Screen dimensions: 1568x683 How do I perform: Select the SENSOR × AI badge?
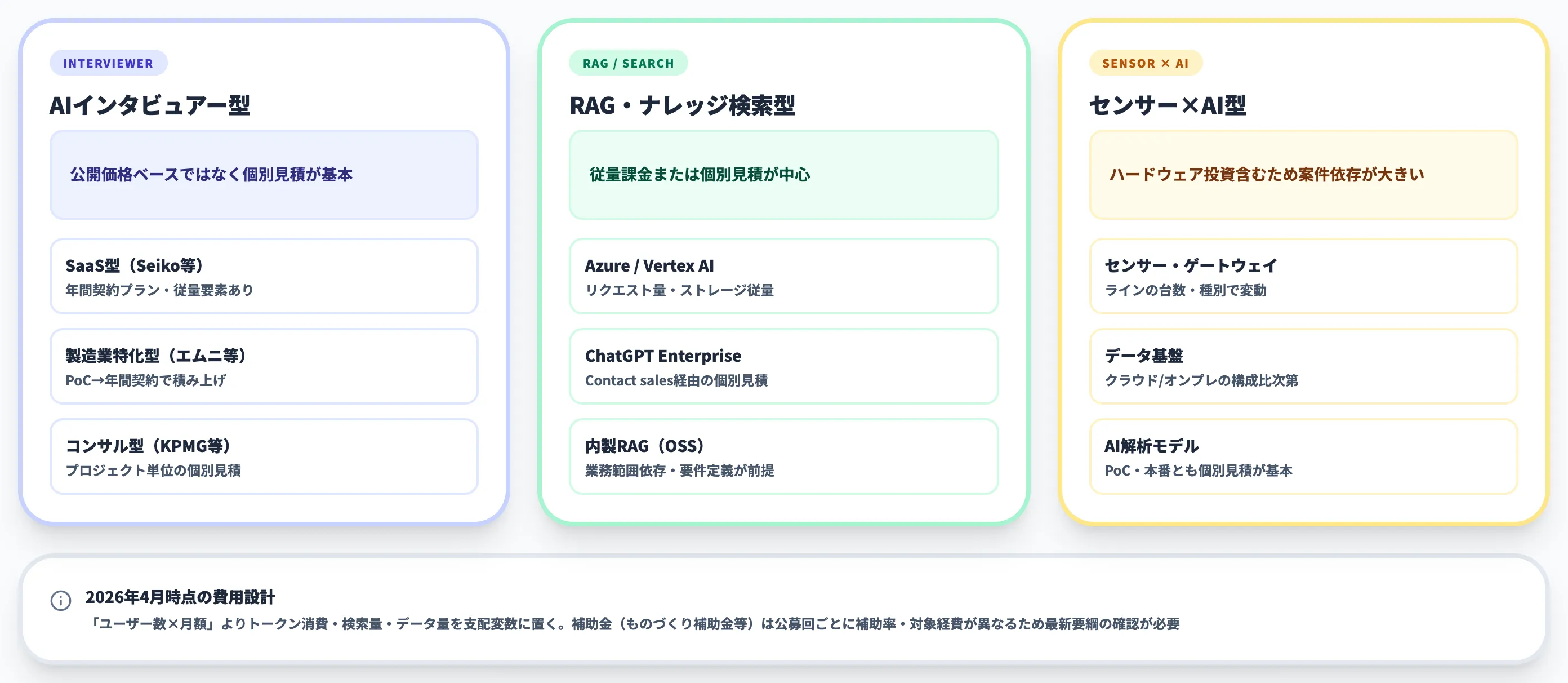tap(1146, 63)
